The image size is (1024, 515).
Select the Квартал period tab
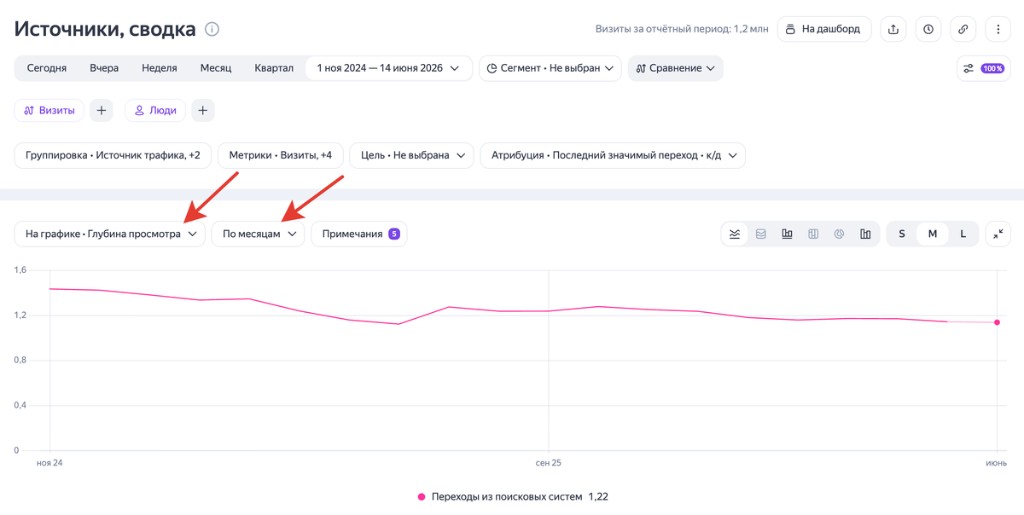tap(274, 68)
